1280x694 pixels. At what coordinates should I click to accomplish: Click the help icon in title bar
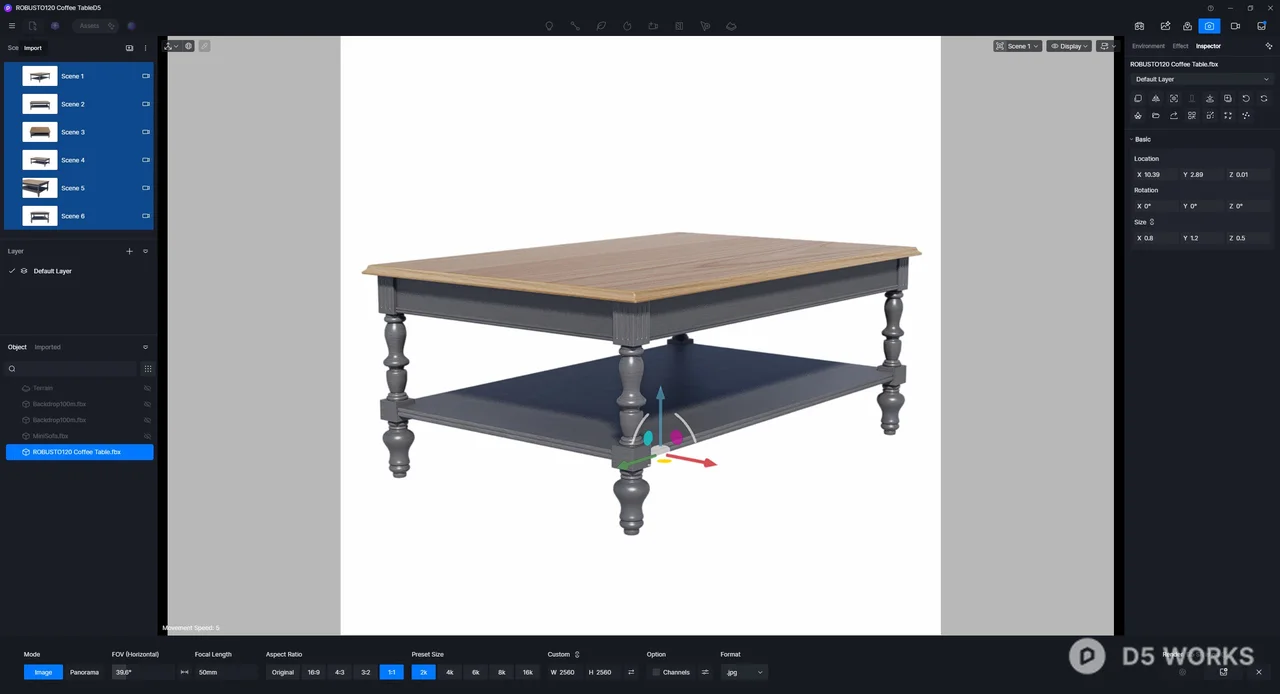[x=1210, y=8]
